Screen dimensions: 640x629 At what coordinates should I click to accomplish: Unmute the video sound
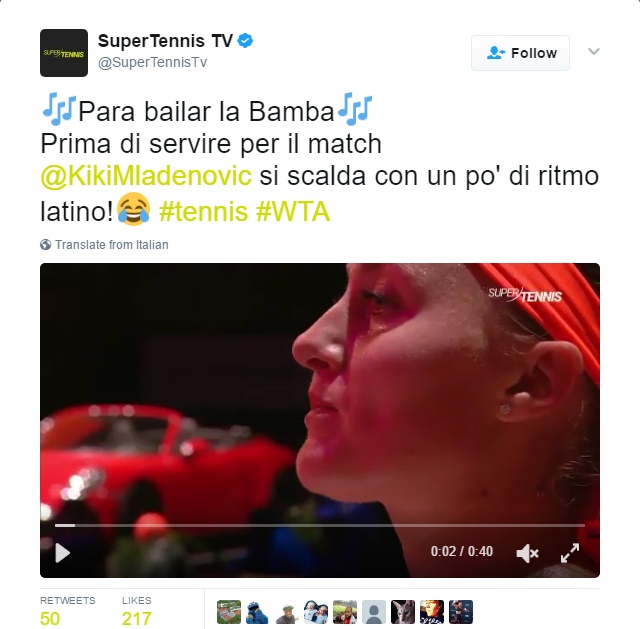[527, 553]
